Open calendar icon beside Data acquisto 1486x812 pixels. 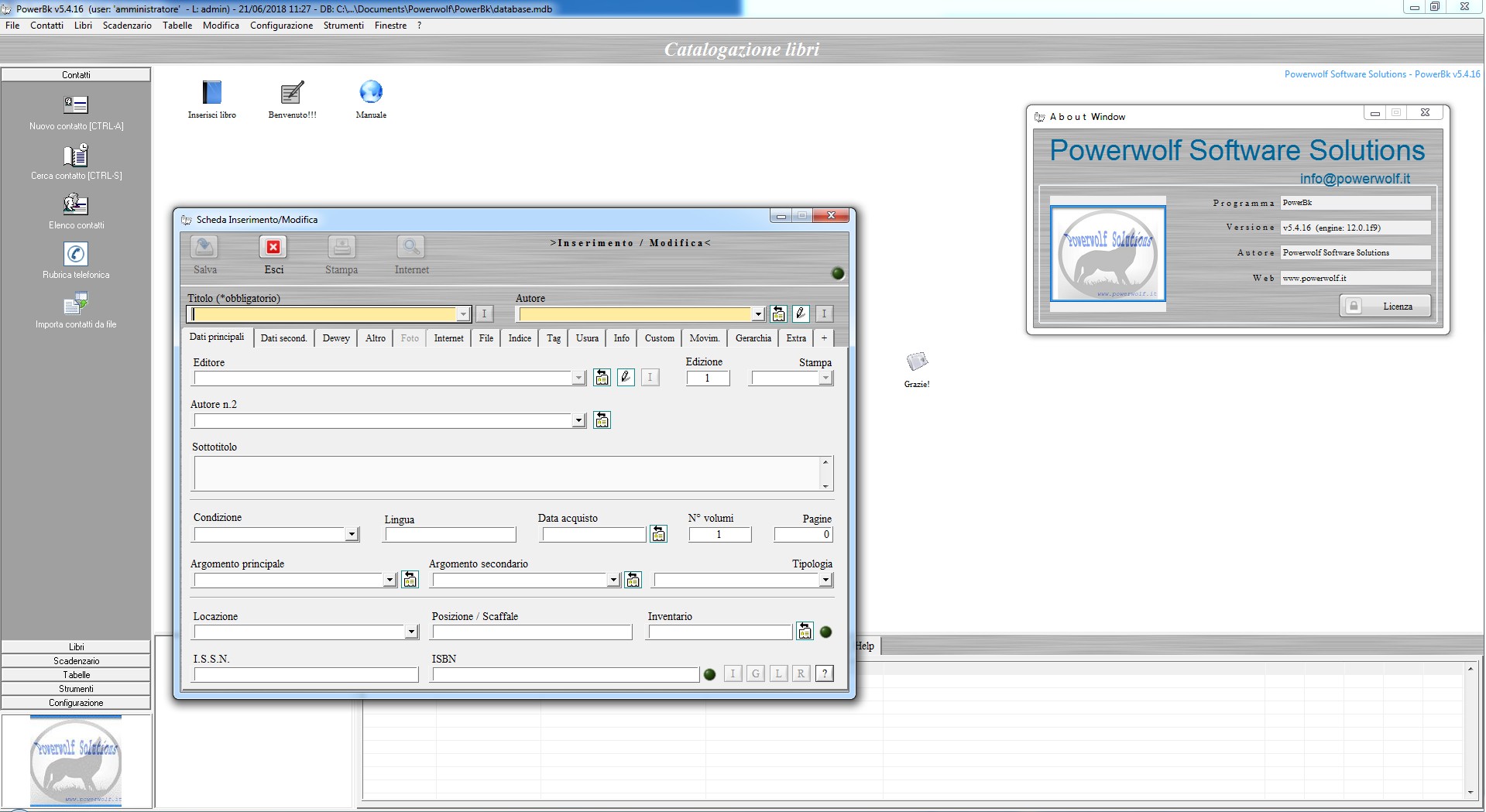pyautogui.click(x=658, y=534)
